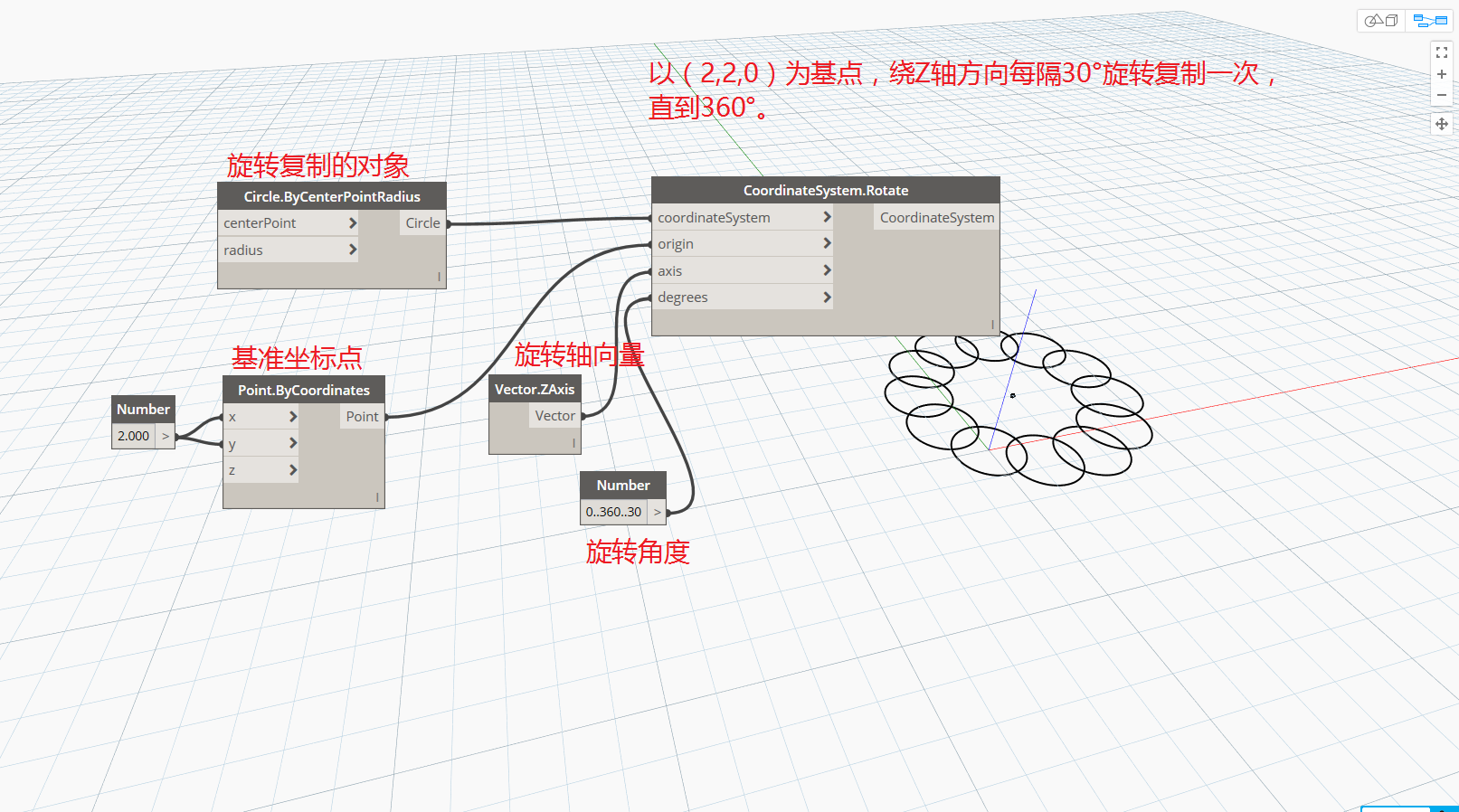Click the axis input port arrow
Screen dimensions: 1459x812
click(x=827, y=270)
